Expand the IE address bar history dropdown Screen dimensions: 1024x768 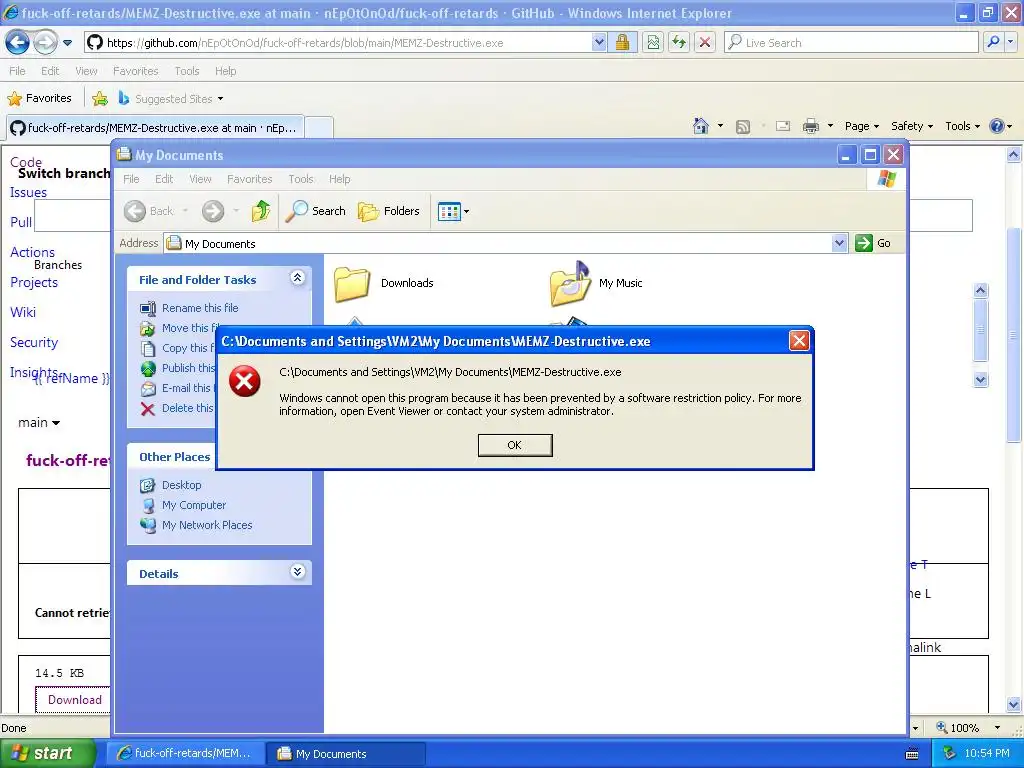click(599, 42)
